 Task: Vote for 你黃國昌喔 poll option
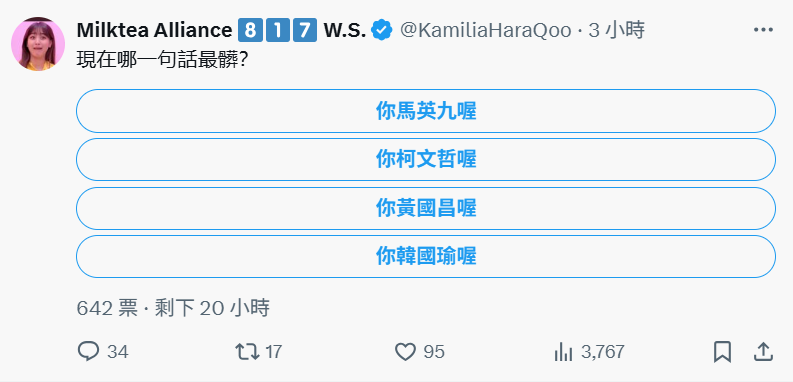tap(426, 208)
